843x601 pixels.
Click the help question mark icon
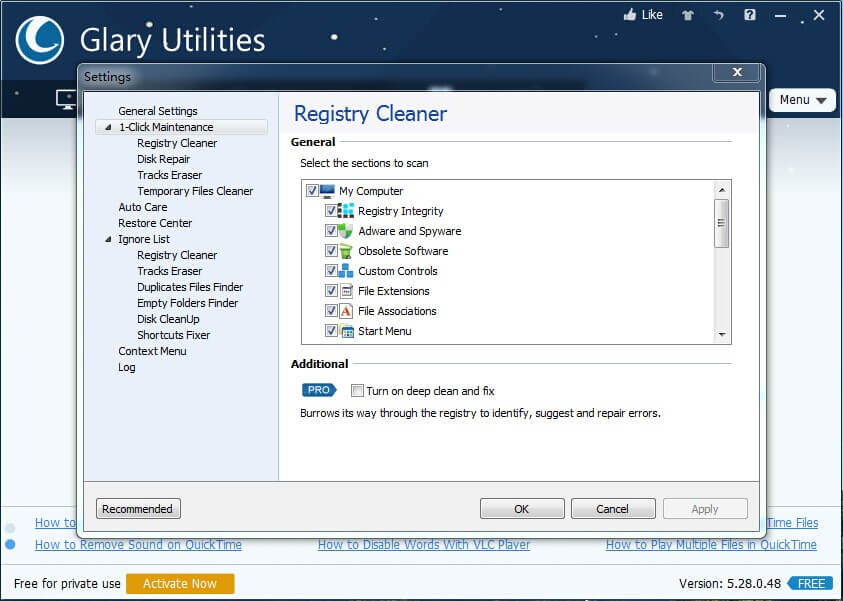[x=750, y=15]
